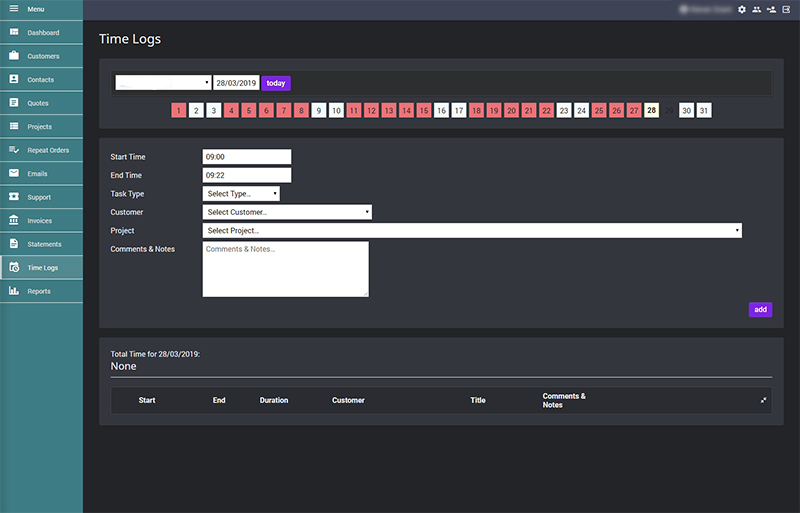
Task: Click the Duration column header
Action: (274, 400)
